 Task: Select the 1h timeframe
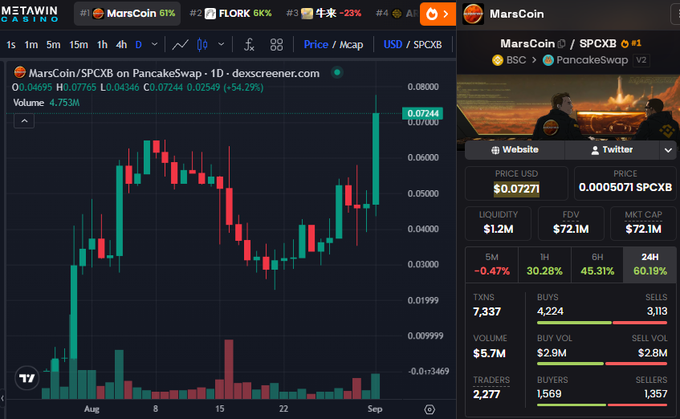pyautogui.click(x=102, y=45)
